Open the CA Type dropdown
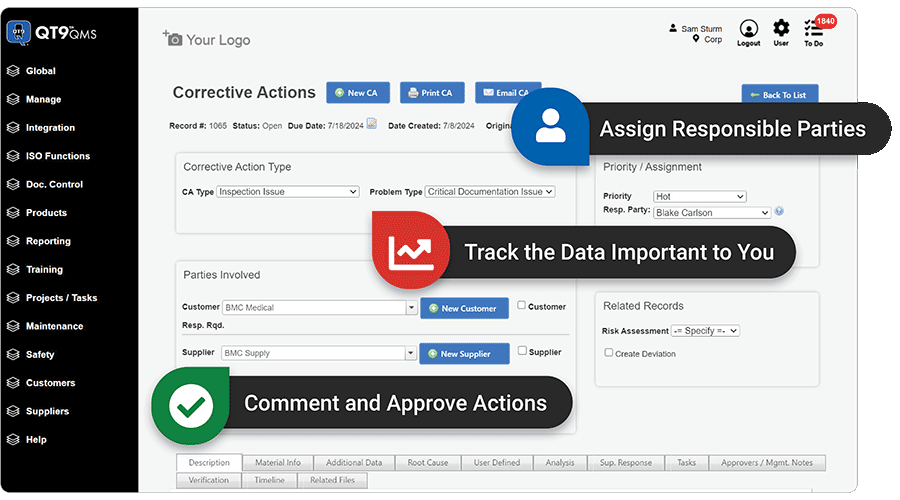This screenshot has height=500, width=900. 288,192
